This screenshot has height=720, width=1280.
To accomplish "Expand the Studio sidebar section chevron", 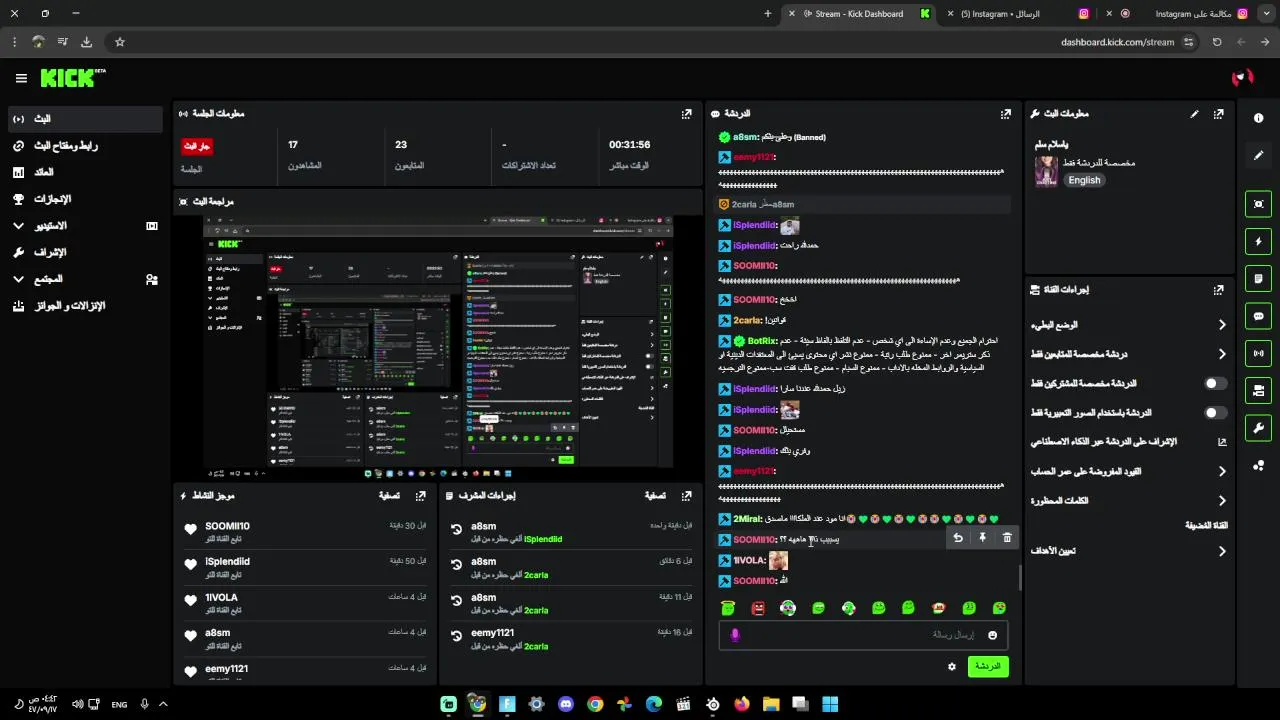I will click(x=18, y=226).
